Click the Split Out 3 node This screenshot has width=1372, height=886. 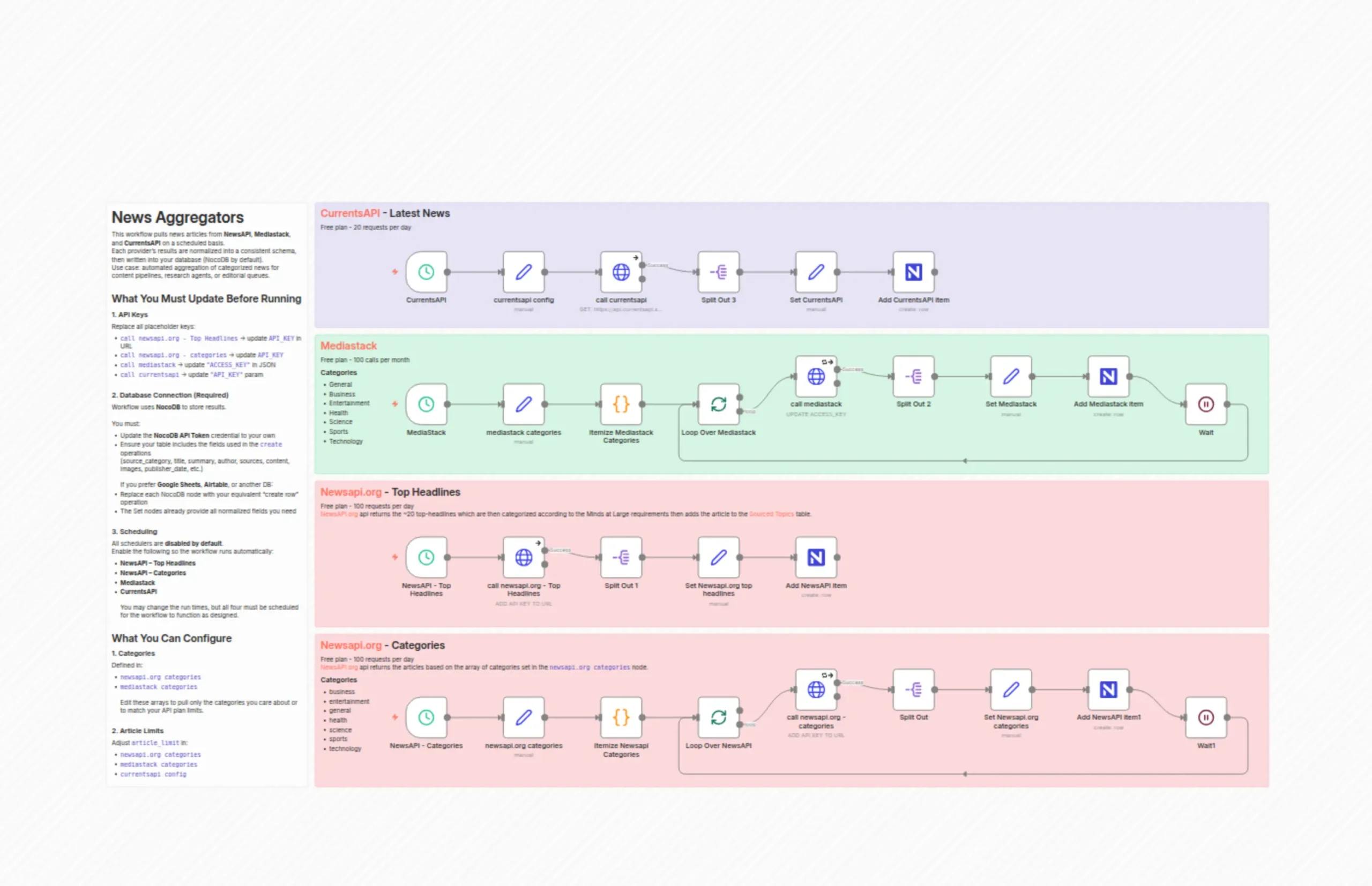click(718, 272)
